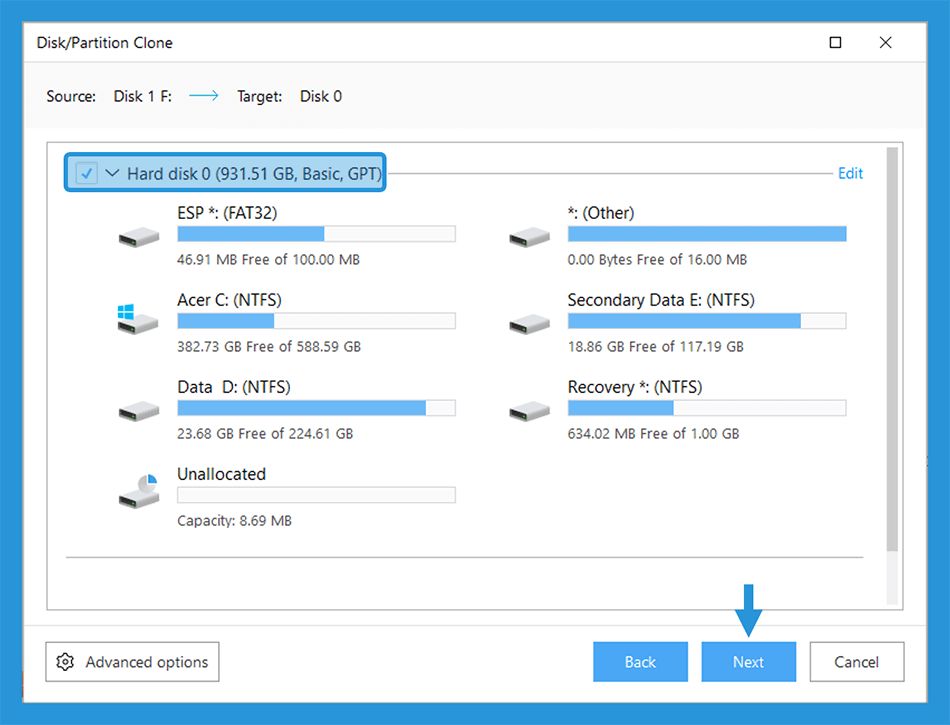The width and height of the screenshot is (950, 725).
Task: Click the gear icon in Advanced options
Action: [65, 662]
